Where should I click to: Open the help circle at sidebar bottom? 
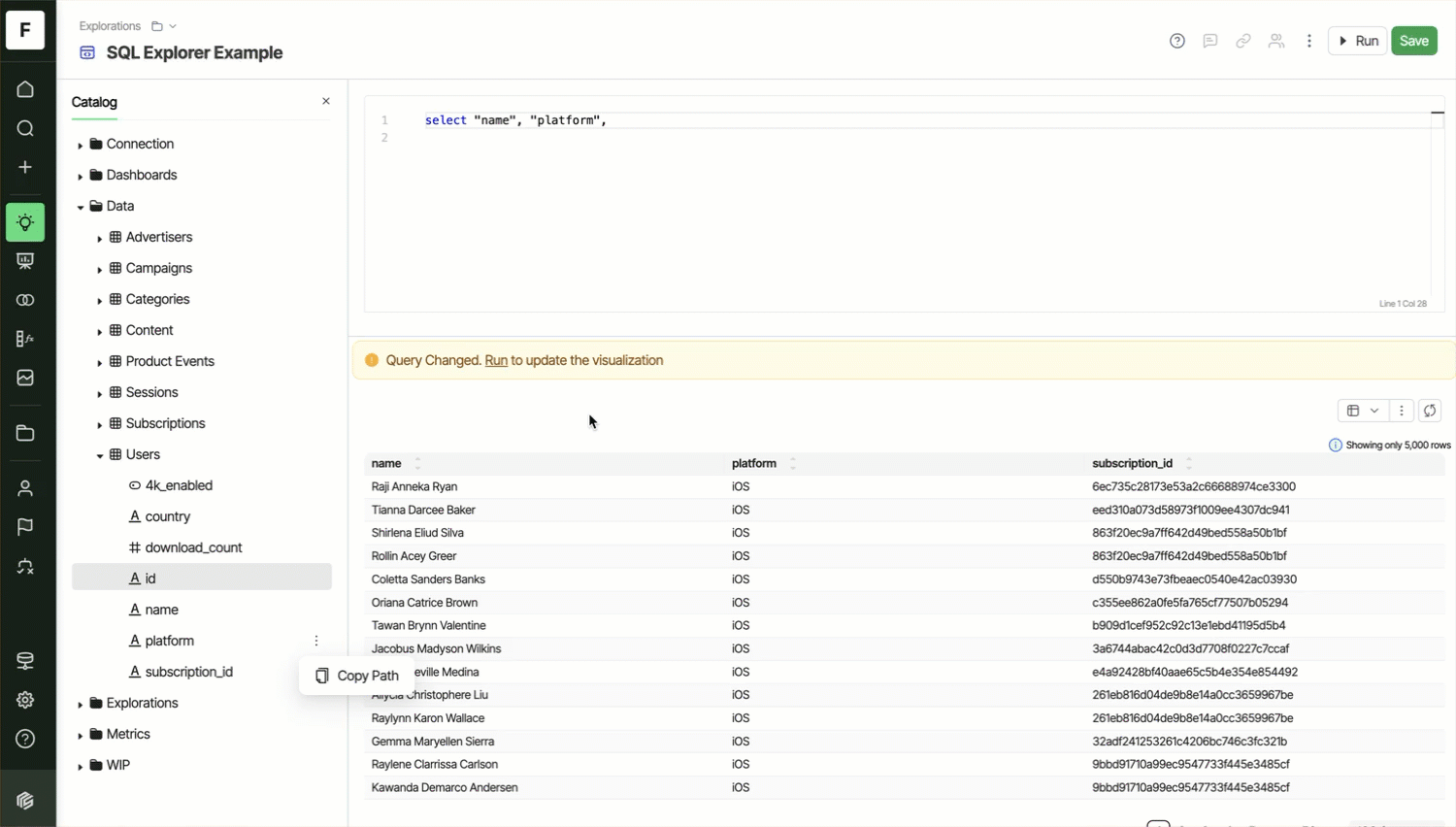pyautogui.click(x=25, y=739)
